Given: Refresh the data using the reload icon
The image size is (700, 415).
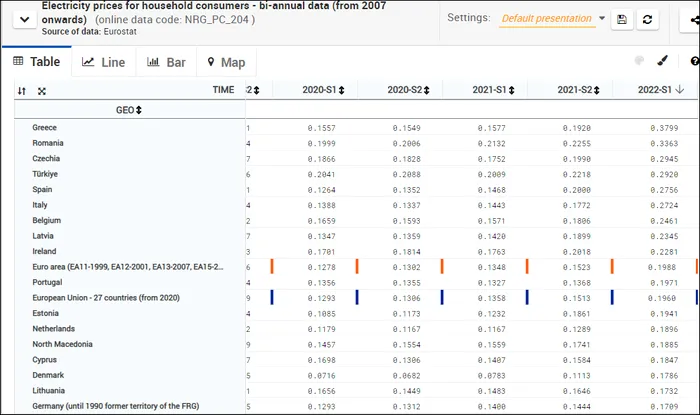Looking at the screenshot, I should click(647, 19).
